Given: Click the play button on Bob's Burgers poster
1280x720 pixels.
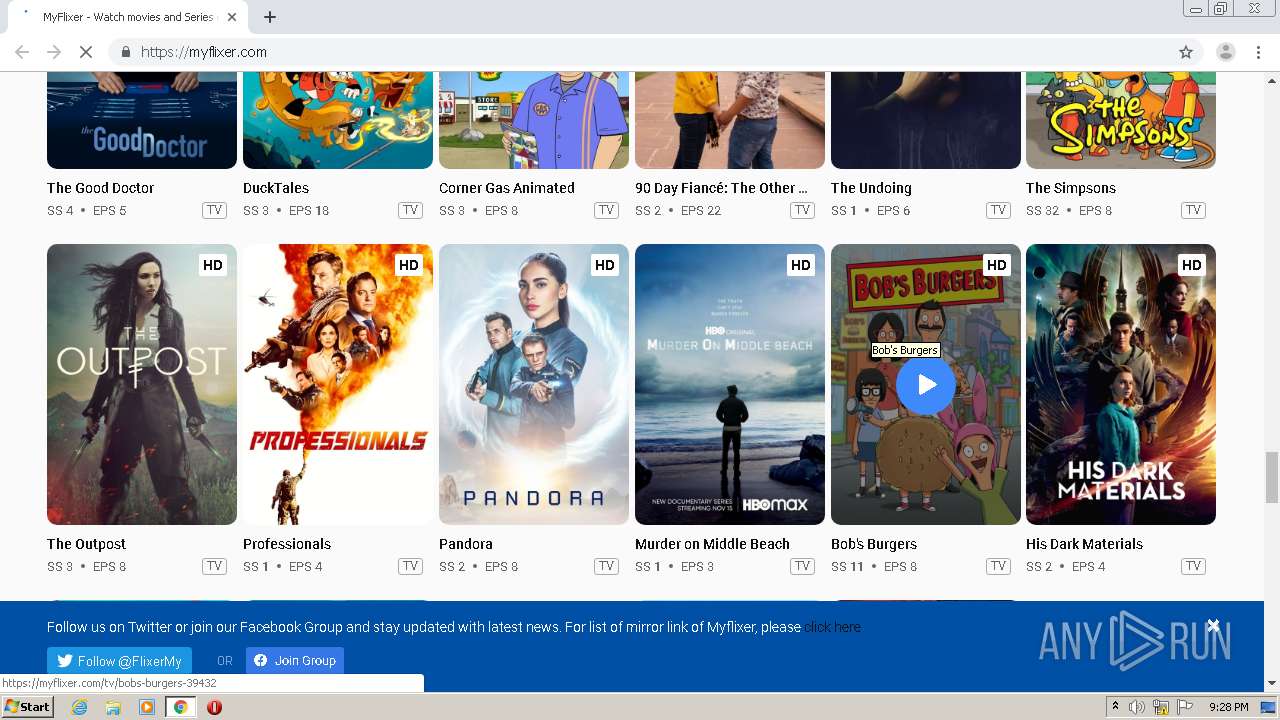Looking at the screenshot, I should pyautogui.click(x=926, y=385).
